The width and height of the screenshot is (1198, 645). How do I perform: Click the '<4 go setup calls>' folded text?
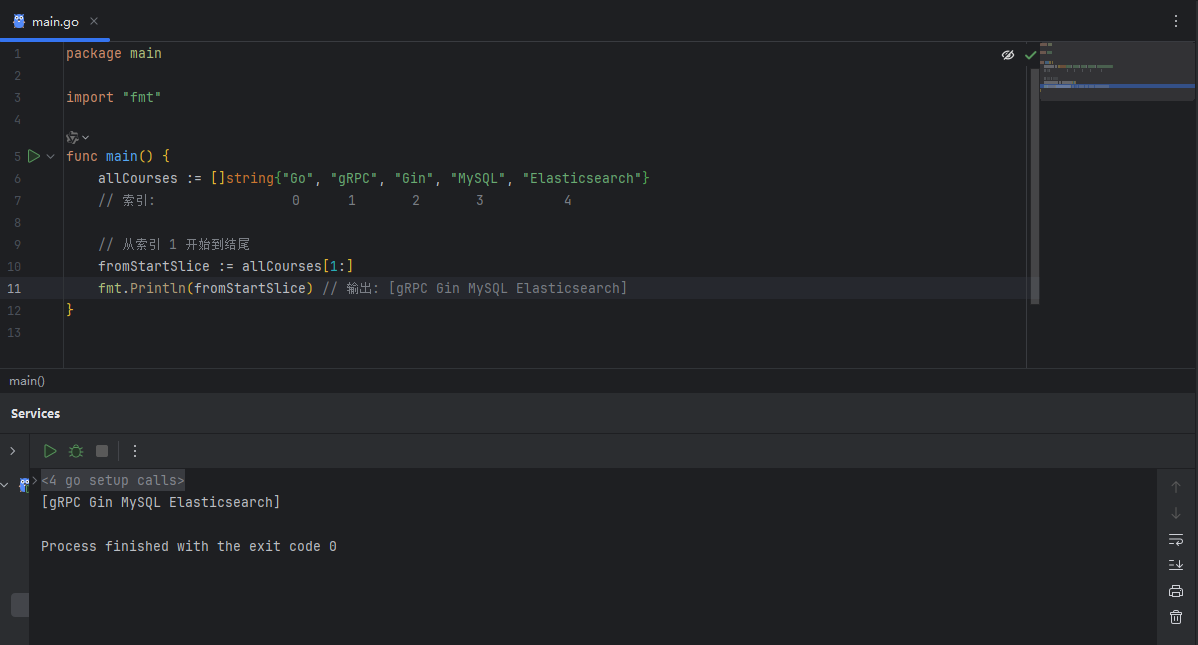[x=113, y=480]
